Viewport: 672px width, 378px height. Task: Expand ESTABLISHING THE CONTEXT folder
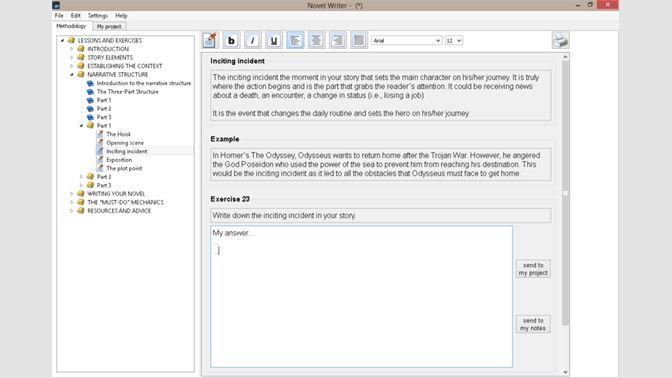(x=72, y=66)
